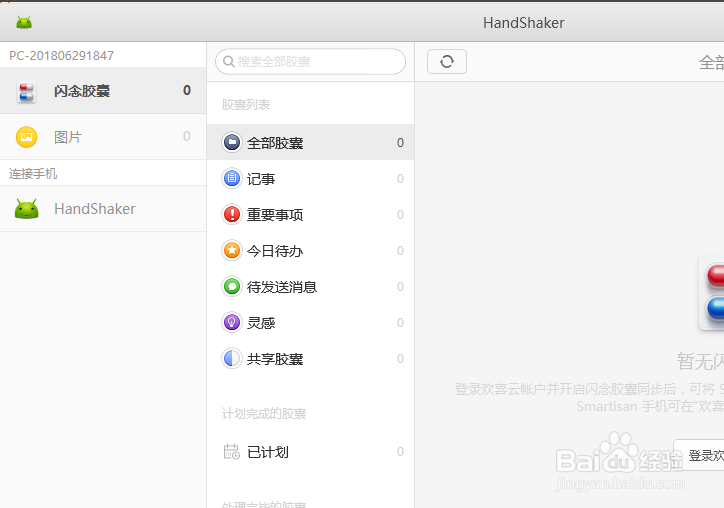Click the 全部胶囊 count of 0

tap(400, 143)
